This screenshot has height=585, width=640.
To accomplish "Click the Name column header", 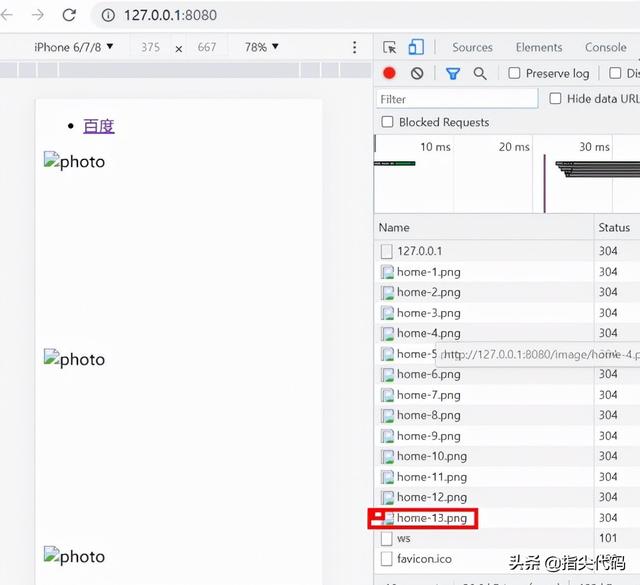I will tap(483, 227).
